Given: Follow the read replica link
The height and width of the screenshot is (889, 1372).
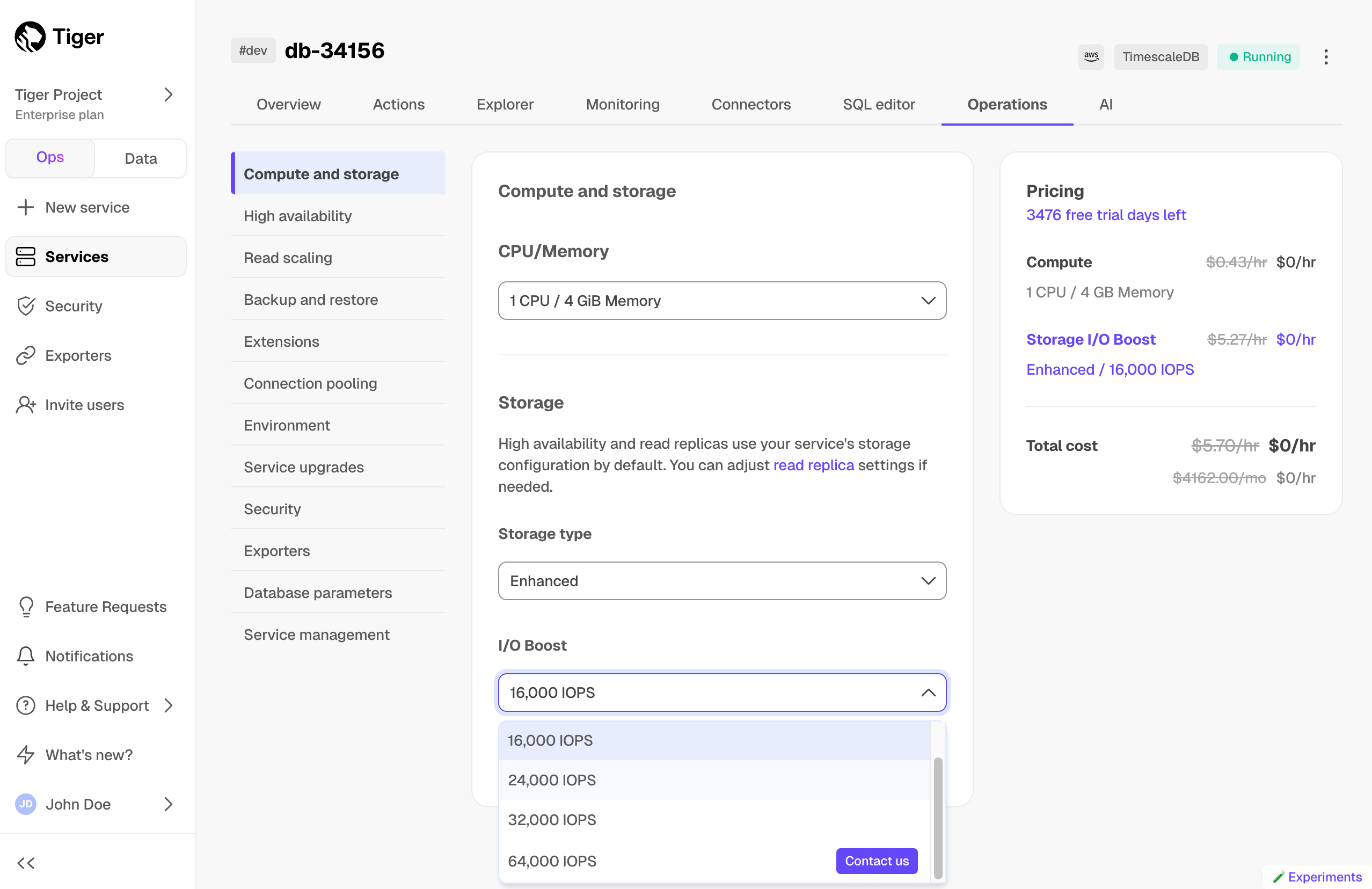Looking at the screenshot, I should (813, 465).
